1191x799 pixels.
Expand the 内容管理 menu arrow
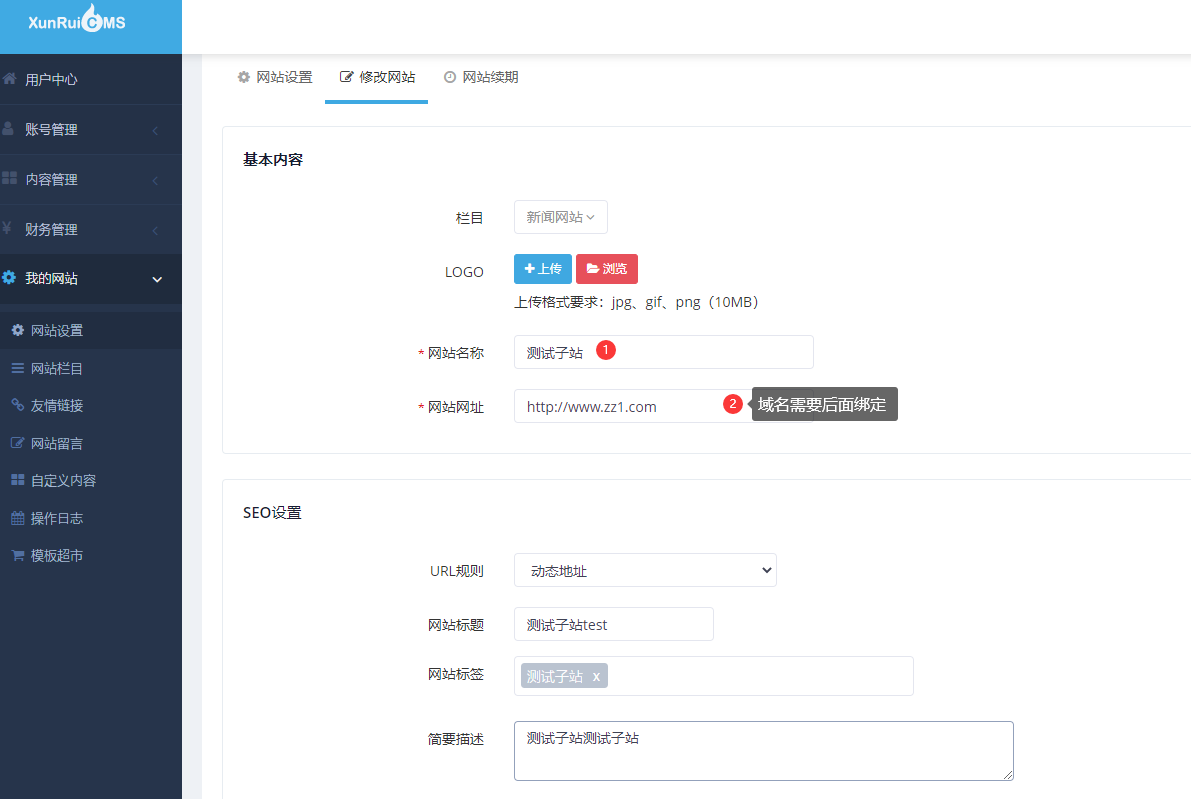point(156,180)
